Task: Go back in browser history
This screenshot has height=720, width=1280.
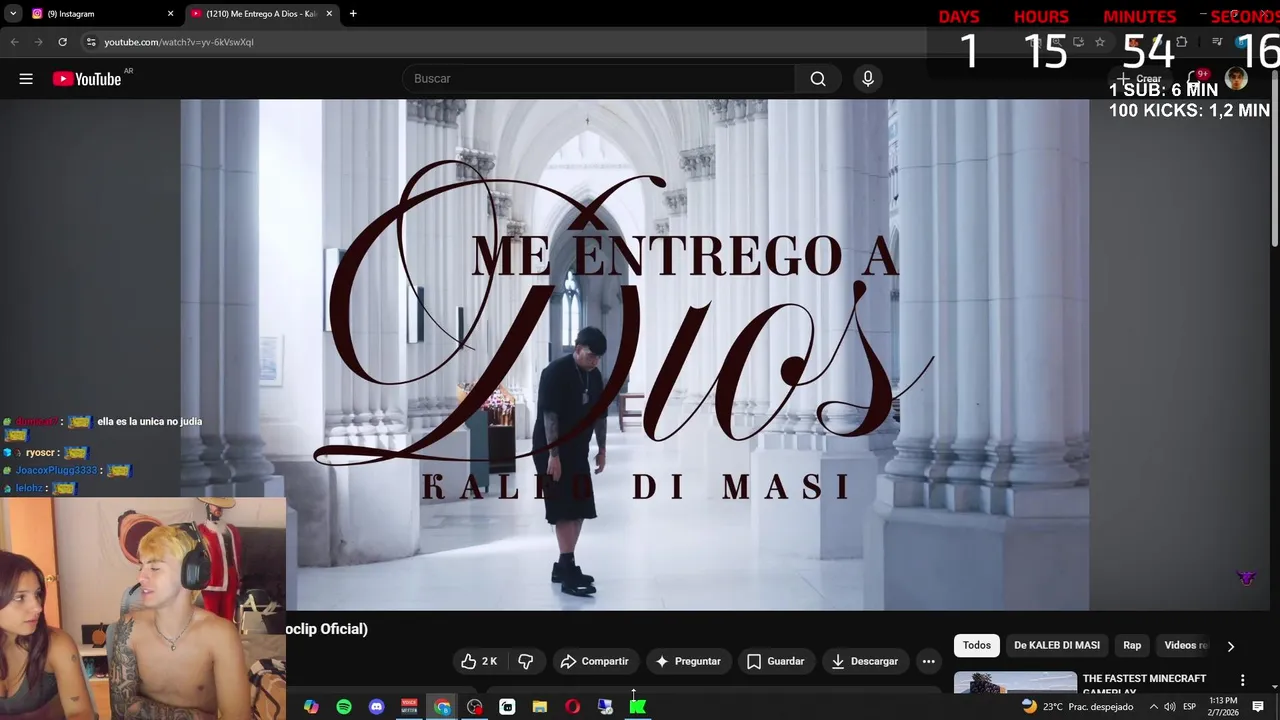Action: click(x=14, y=42)
